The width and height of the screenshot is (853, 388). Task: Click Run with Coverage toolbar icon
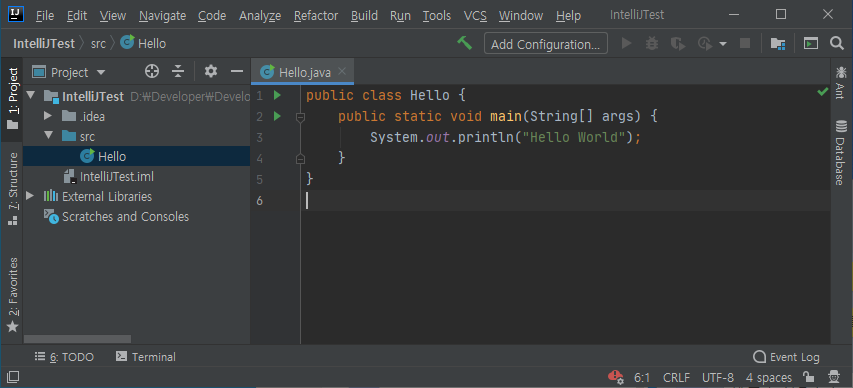[x=678, y=44]
